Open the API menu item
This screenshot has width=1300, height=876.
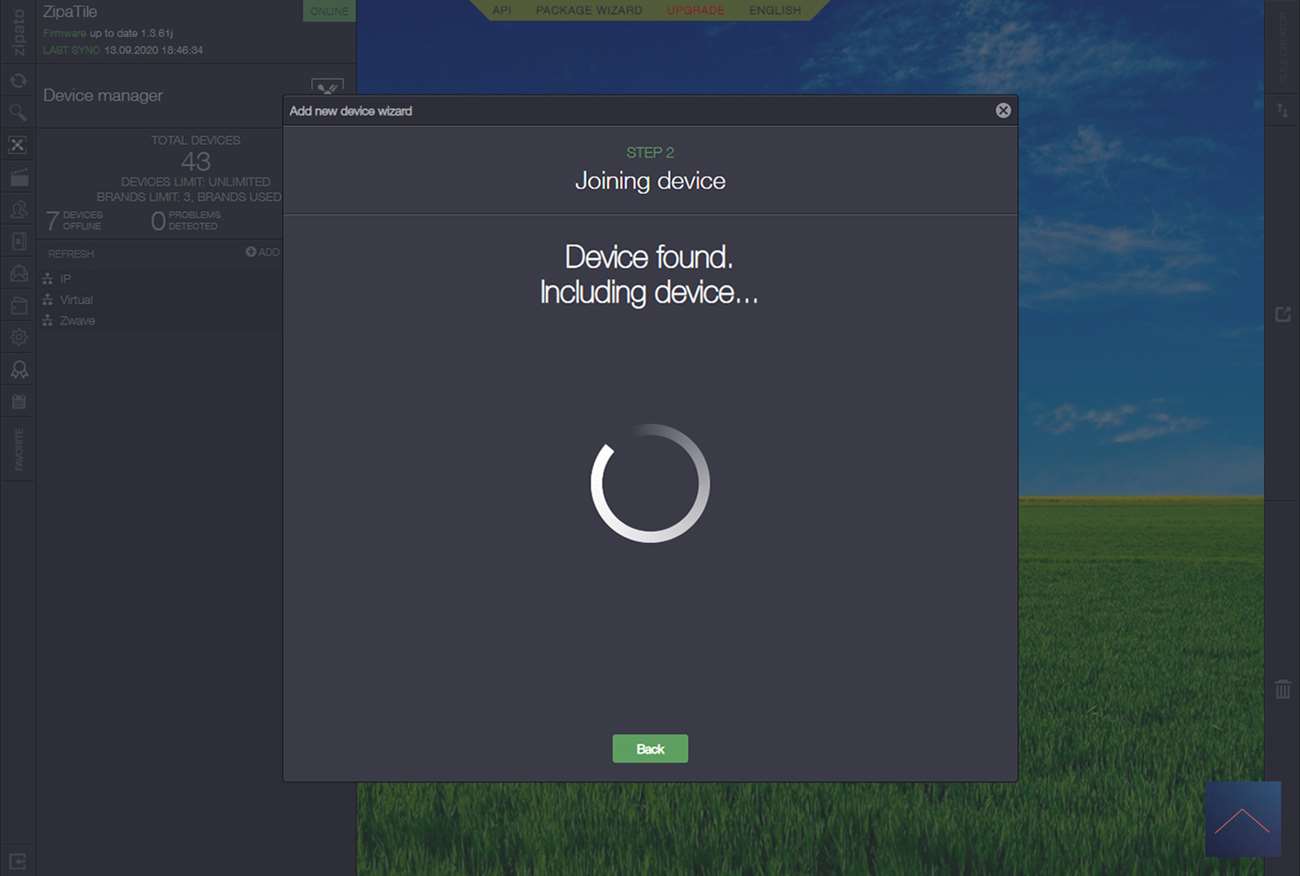[502, 10]
